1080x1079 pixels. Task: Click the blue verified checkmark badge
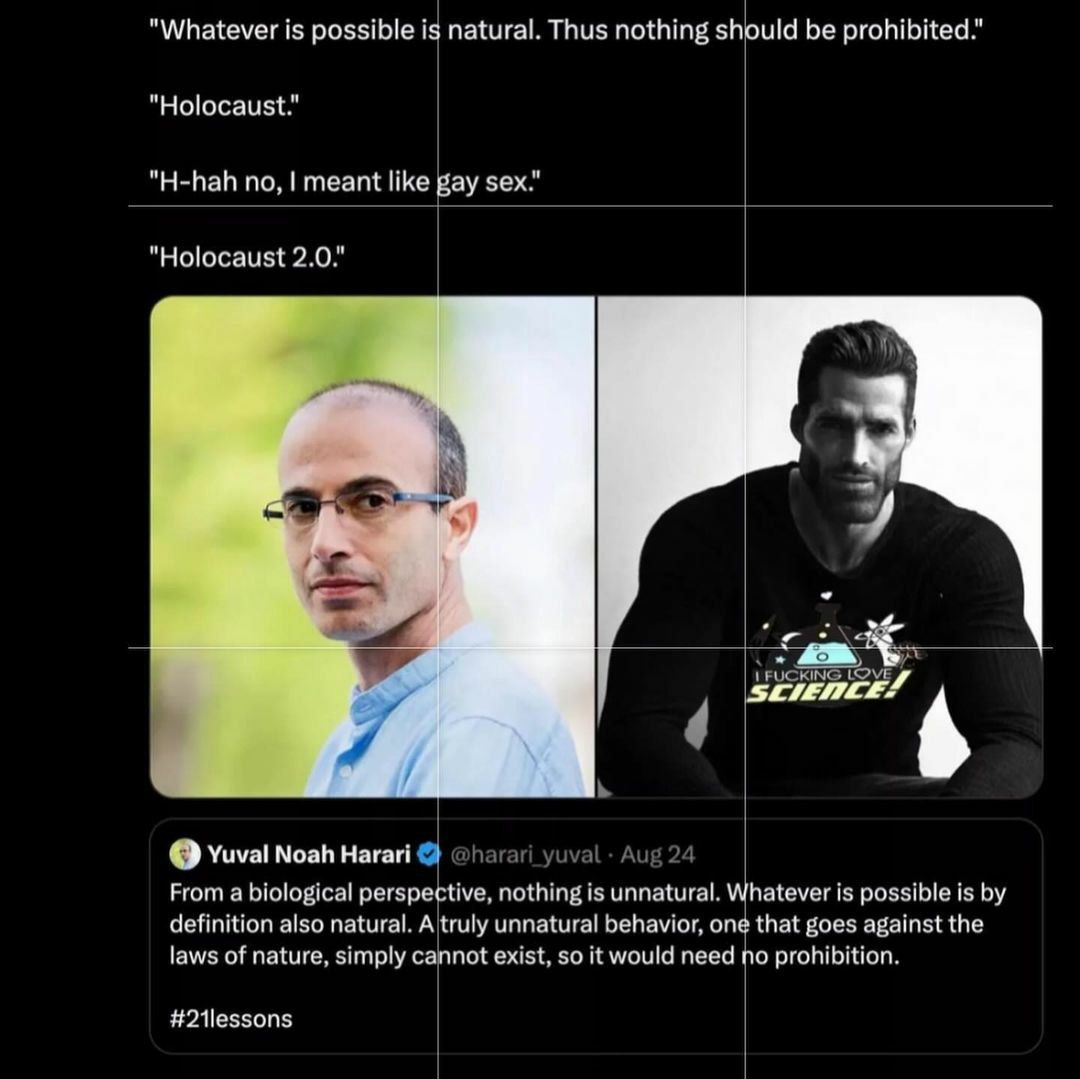(430, 855)
